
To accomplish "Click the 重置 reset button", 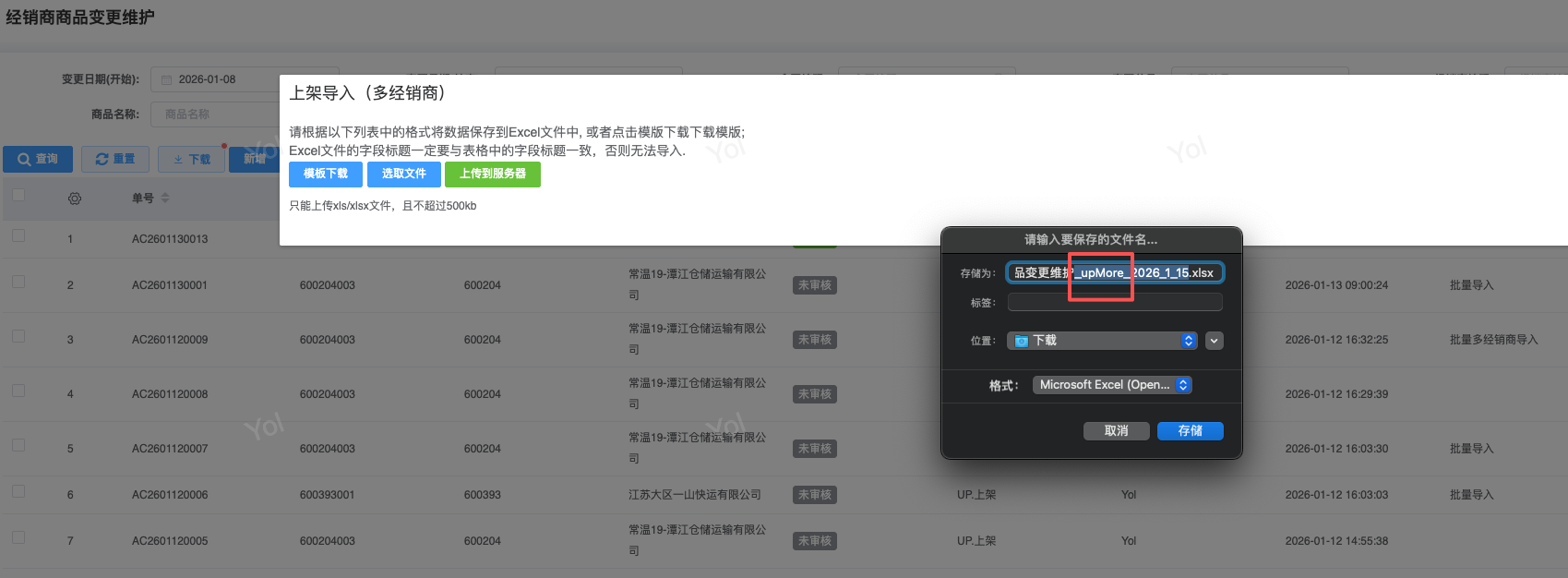I will coord(115,159).
